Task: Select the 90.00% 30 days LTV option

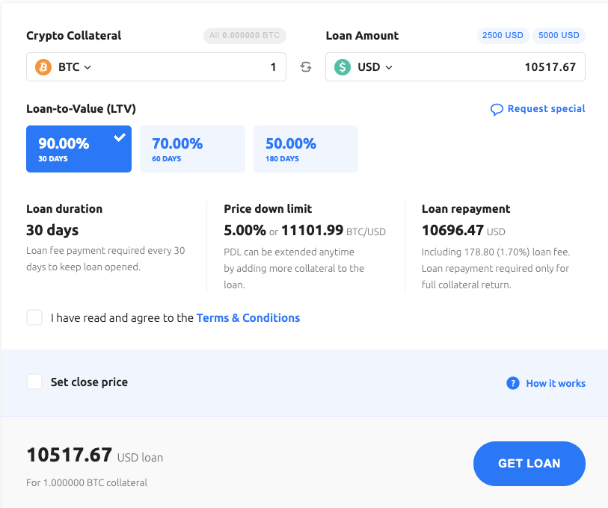Action: 78,148
